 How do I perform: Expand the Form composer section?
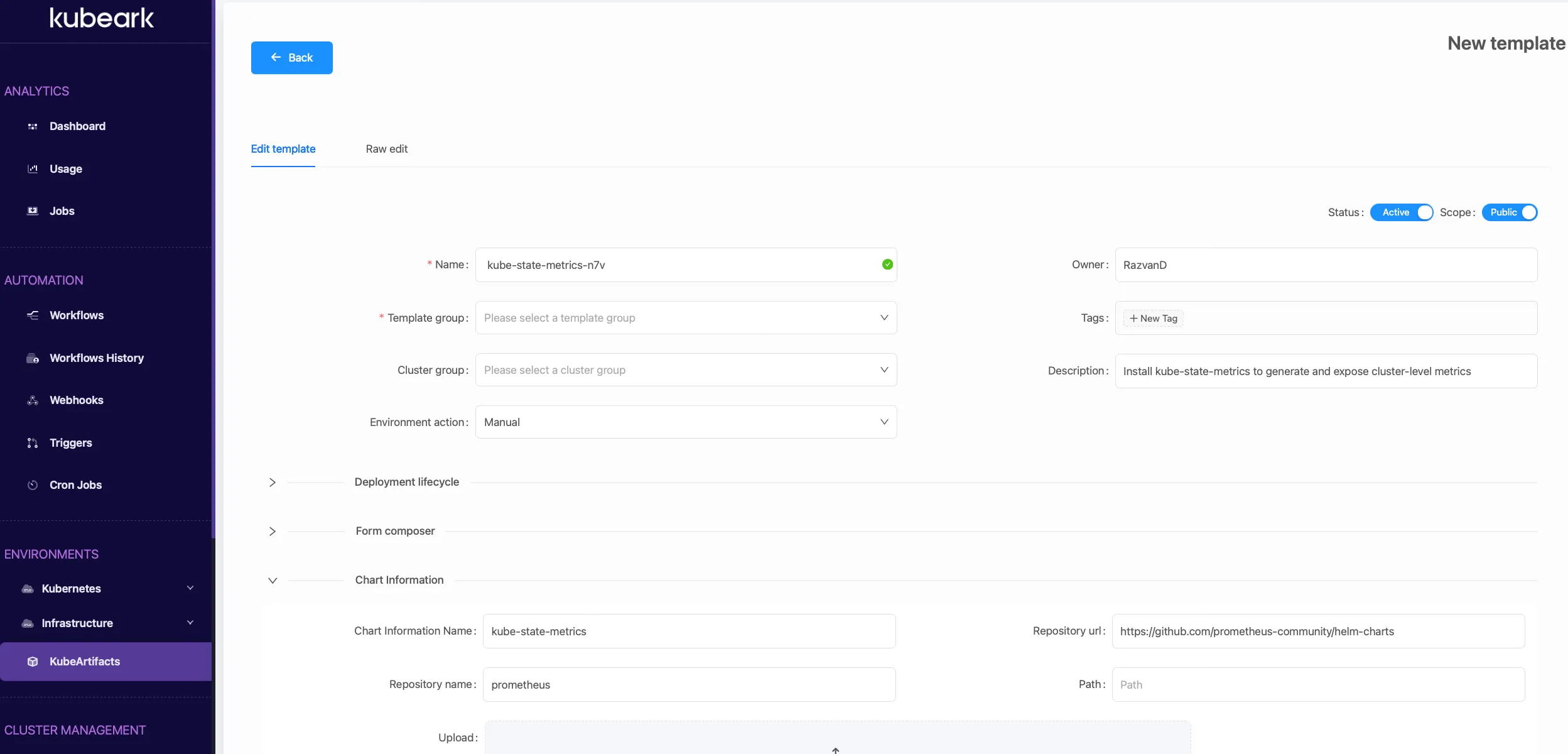pos(273,532)
